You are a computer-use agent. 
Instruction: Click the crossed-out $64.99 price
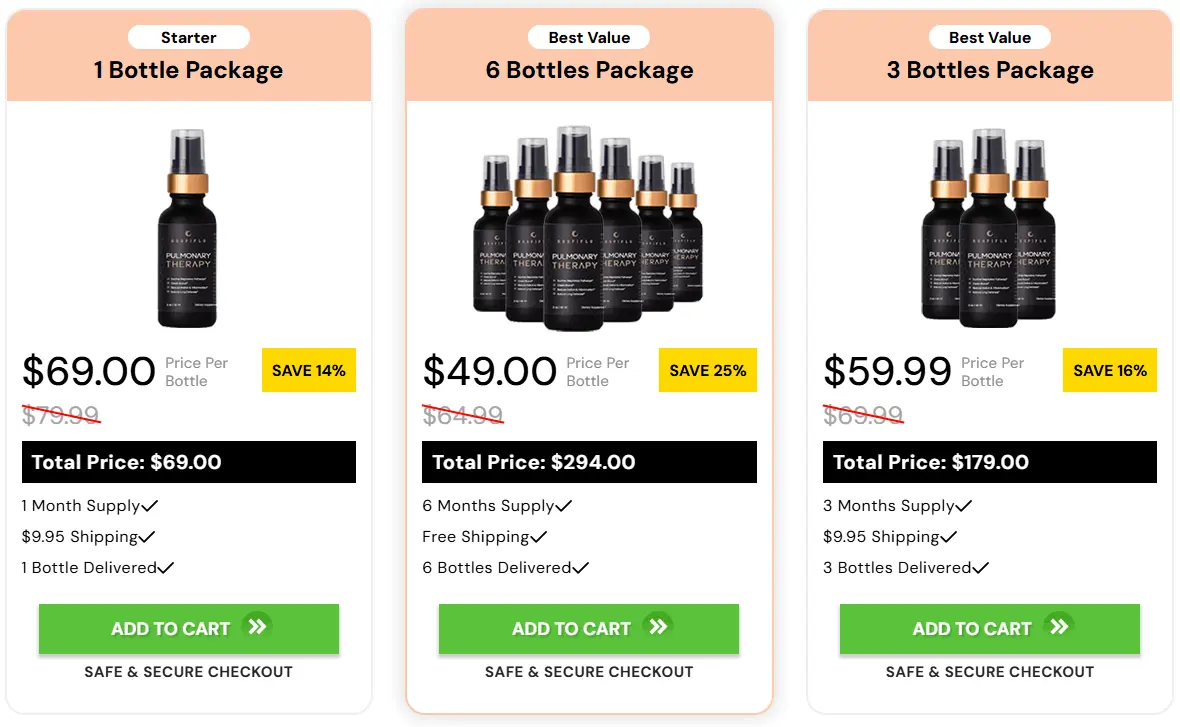click(x=463, y=416)
